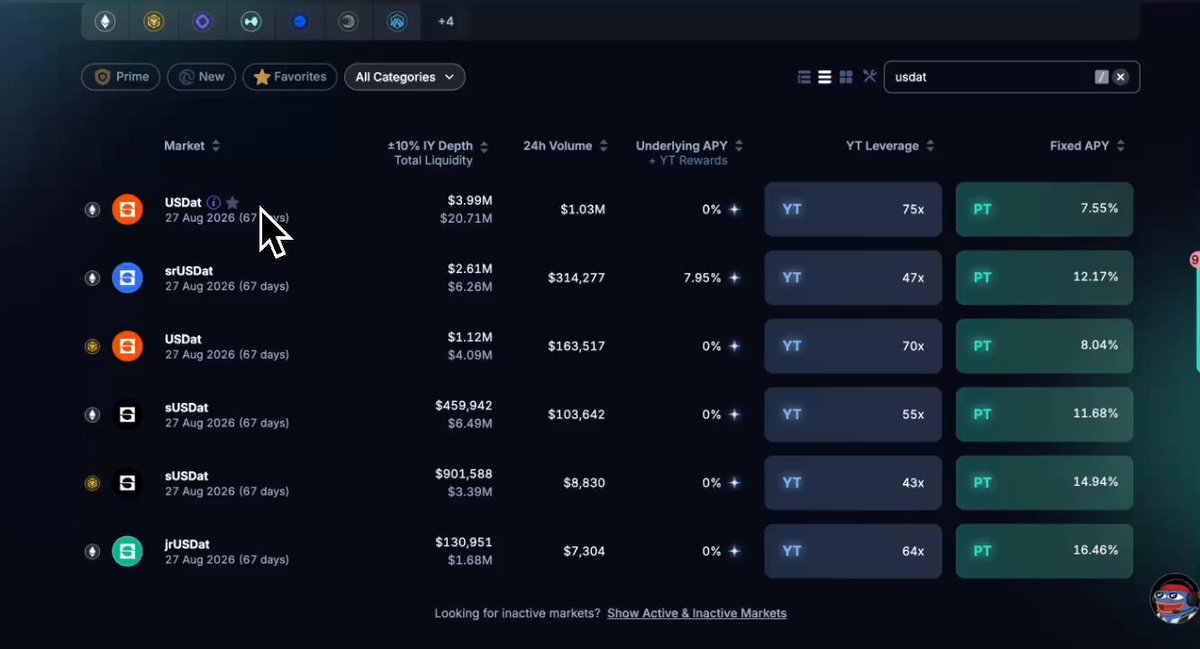This screenshot has height=649, width=1200.
Task: Open the Pepe avatar chat bubble
Action: [1174, 598]
